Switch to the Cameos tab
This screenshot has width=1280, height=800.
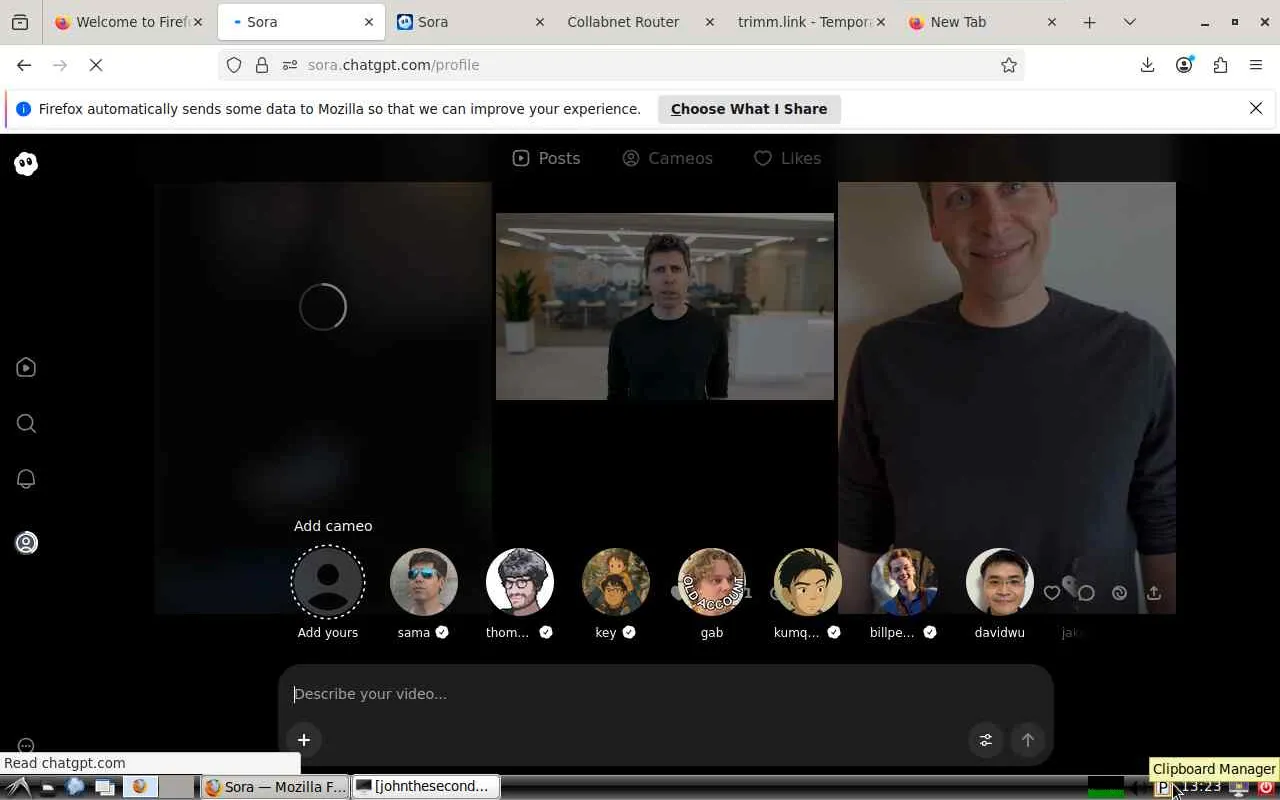667,158
